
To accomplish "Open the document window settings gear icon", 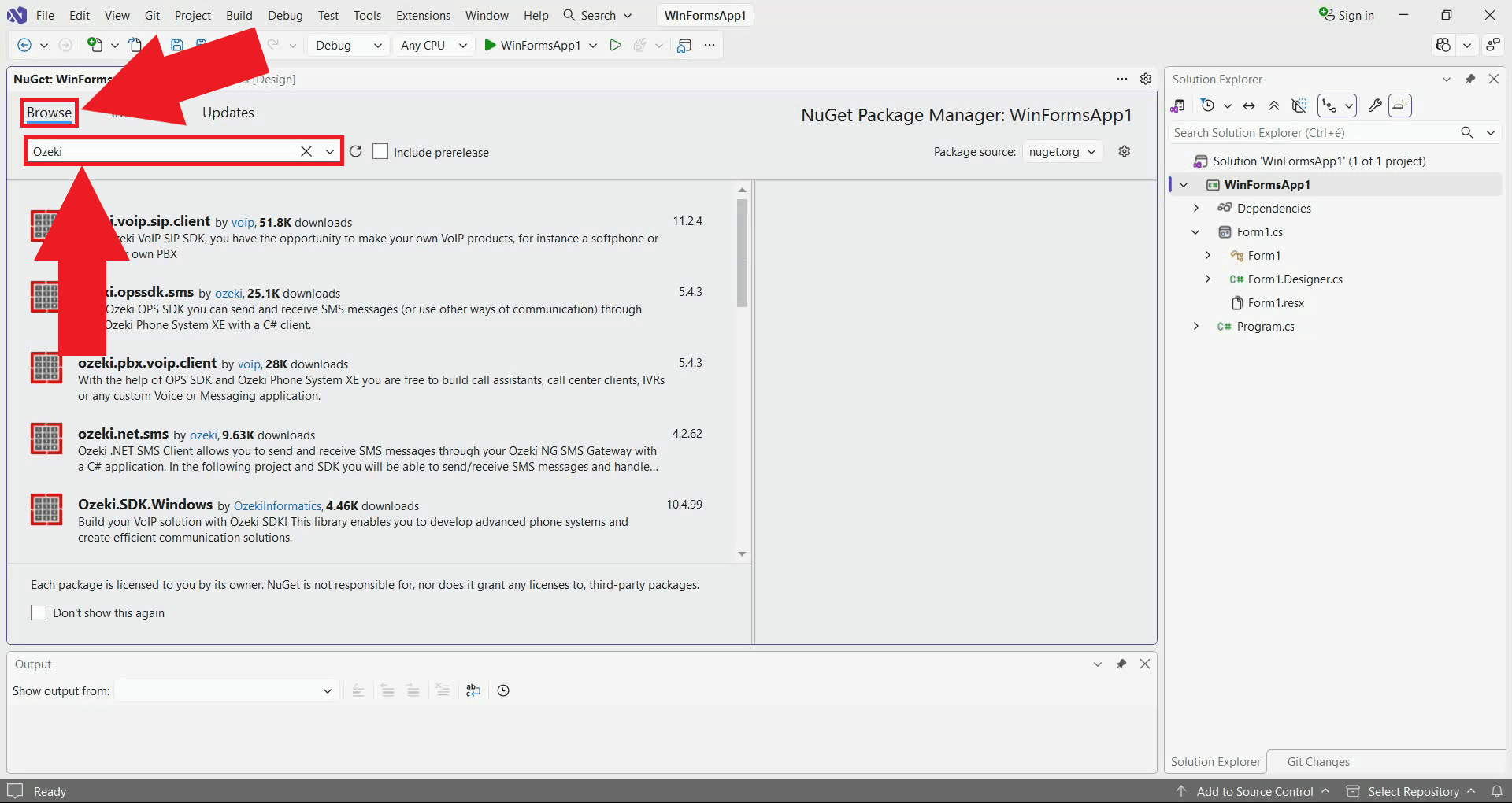I will click(1146, 79).
